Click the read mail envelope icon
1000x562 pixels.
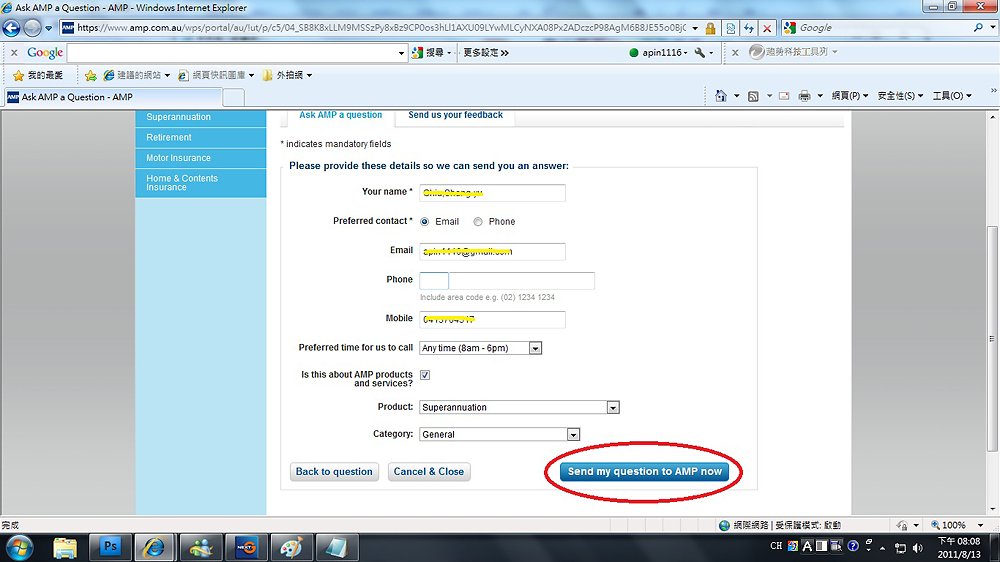[784, 96]
